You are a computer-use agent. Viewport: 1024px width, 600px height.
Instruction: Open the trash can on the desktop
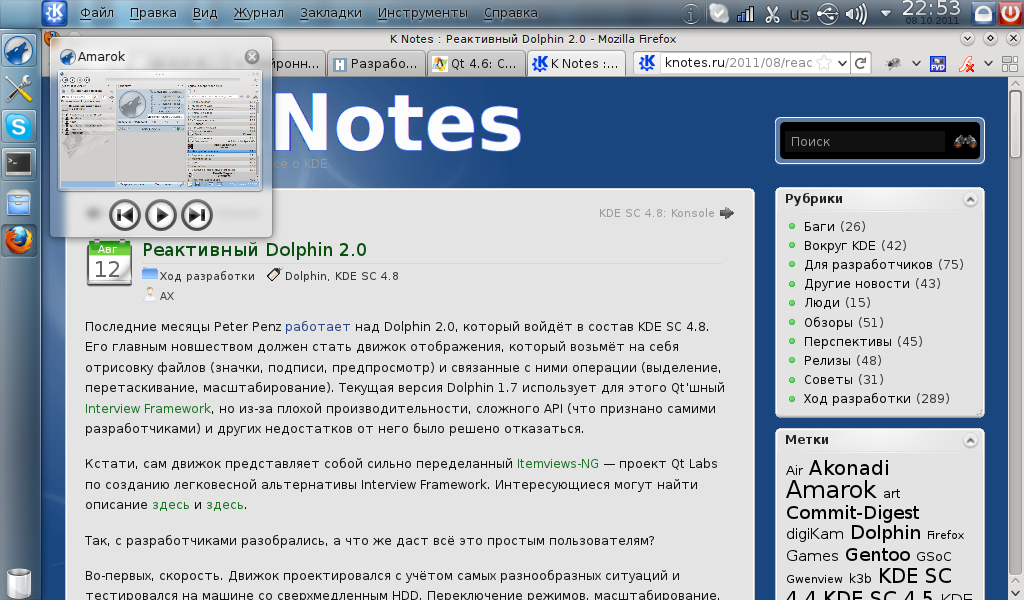[x=19, y=582]
